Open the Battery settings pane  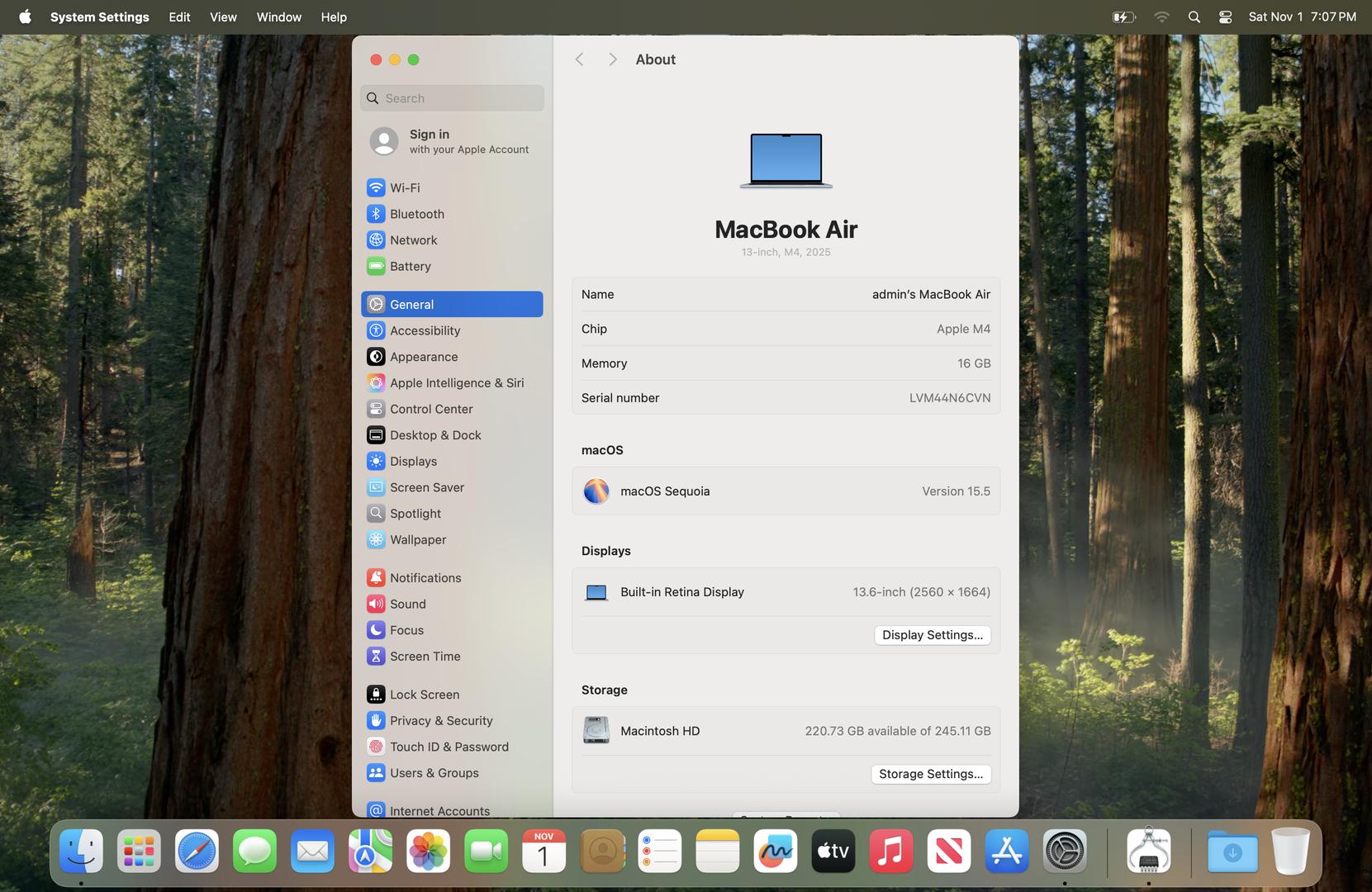(410, 266)
